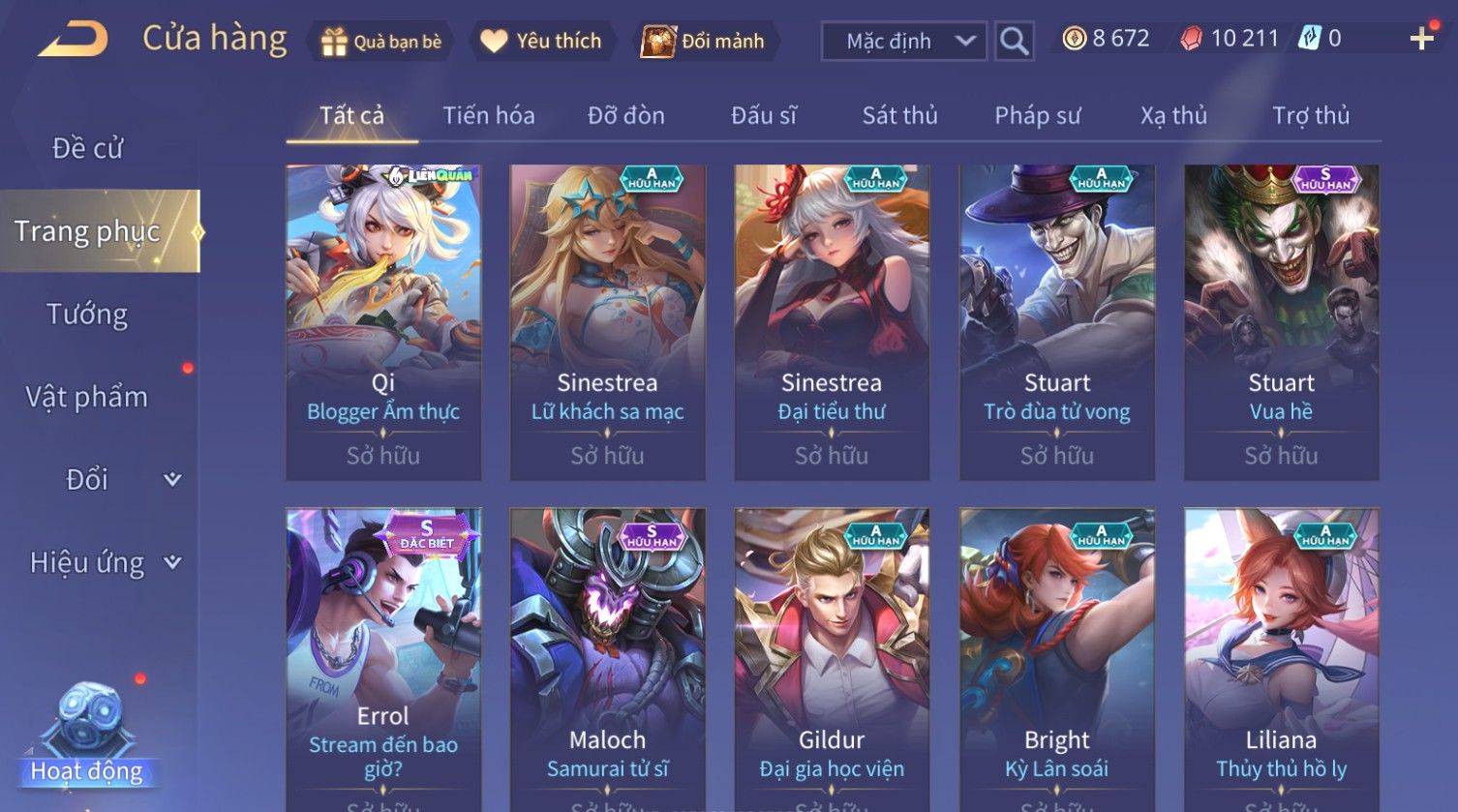Select Qi Blogger Ẩm thực skin card
Screen dimensions: 1458x812
pos(383,322)
